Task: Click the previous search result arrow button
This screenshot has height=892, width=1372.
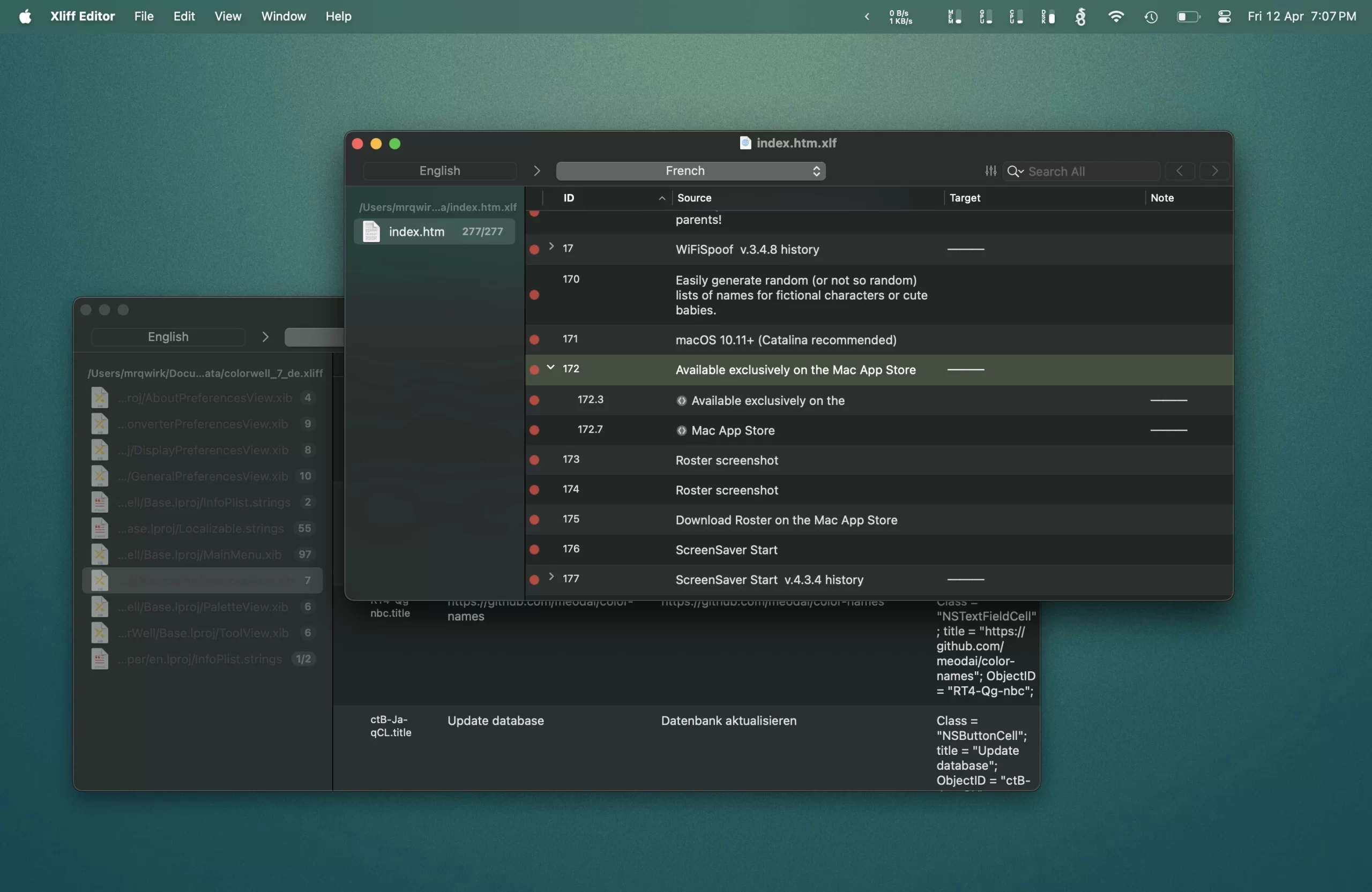Action: [1180, 171]
